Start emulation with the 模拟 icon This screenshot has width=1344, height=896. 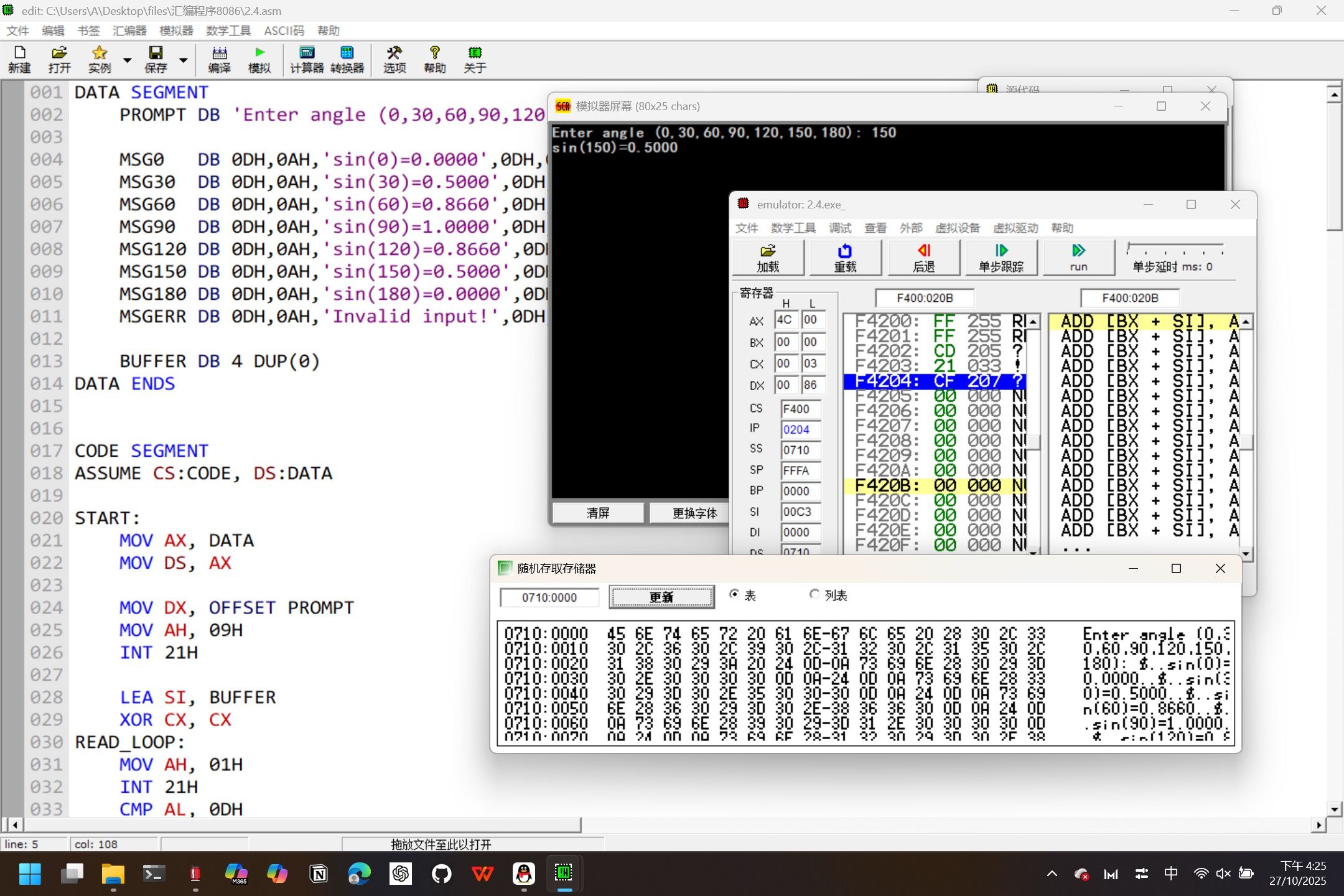click(x=259, y=60)
